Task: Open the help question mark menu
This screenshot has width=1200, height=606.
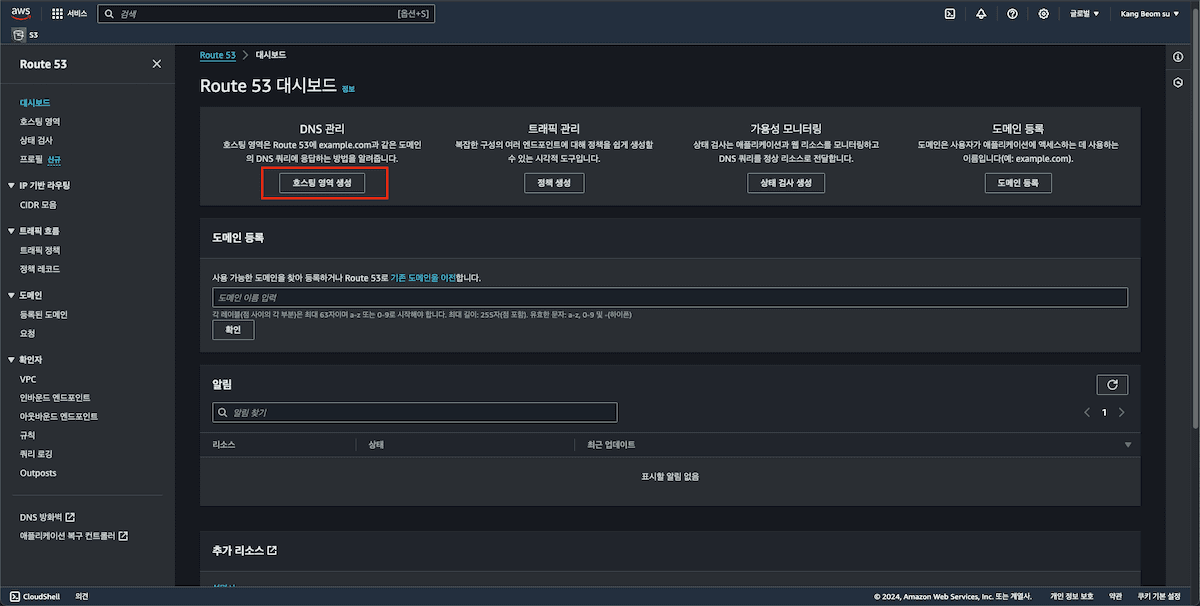Action: click(x=1012, y=14)
